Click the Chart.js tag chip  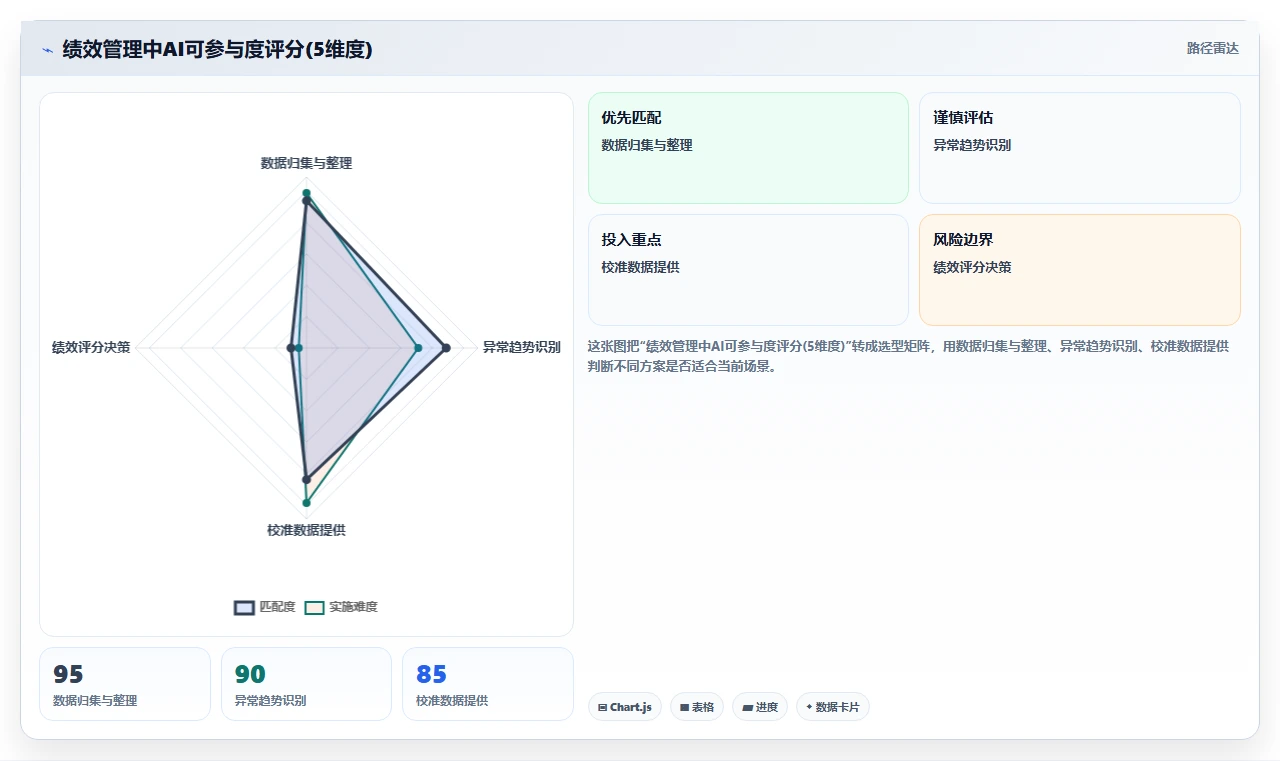pyautogui.click(x=625, y=707)
